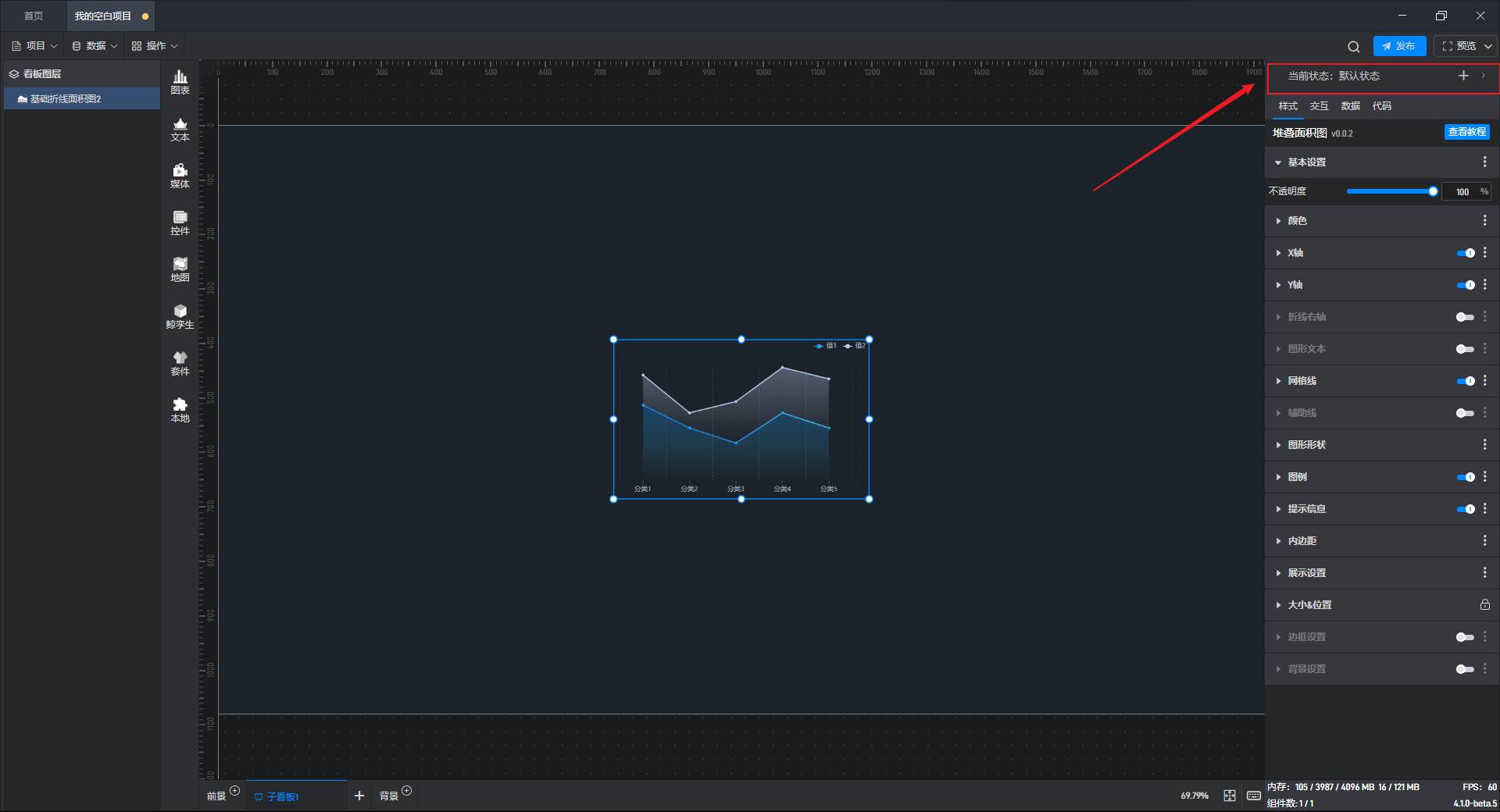Expand the 颜色 section
Viewport: 1500px width, 812px height.
click(1278, 221)
